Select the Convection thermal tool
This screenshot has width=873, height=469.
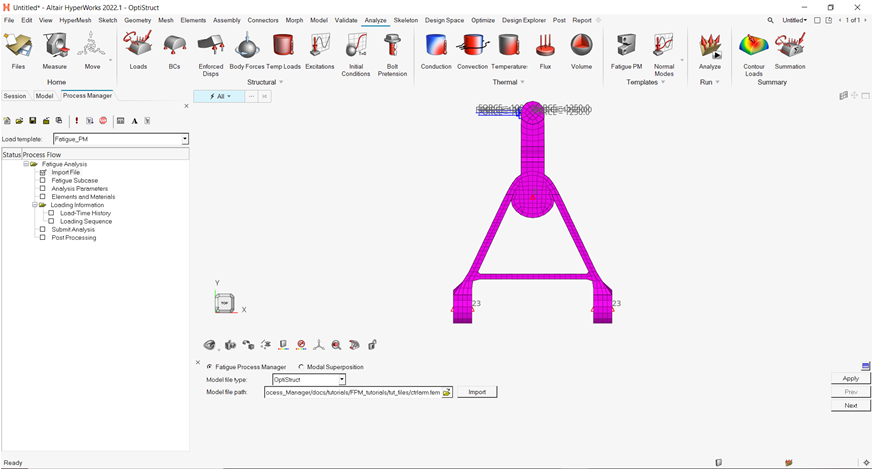click(472, 46)
